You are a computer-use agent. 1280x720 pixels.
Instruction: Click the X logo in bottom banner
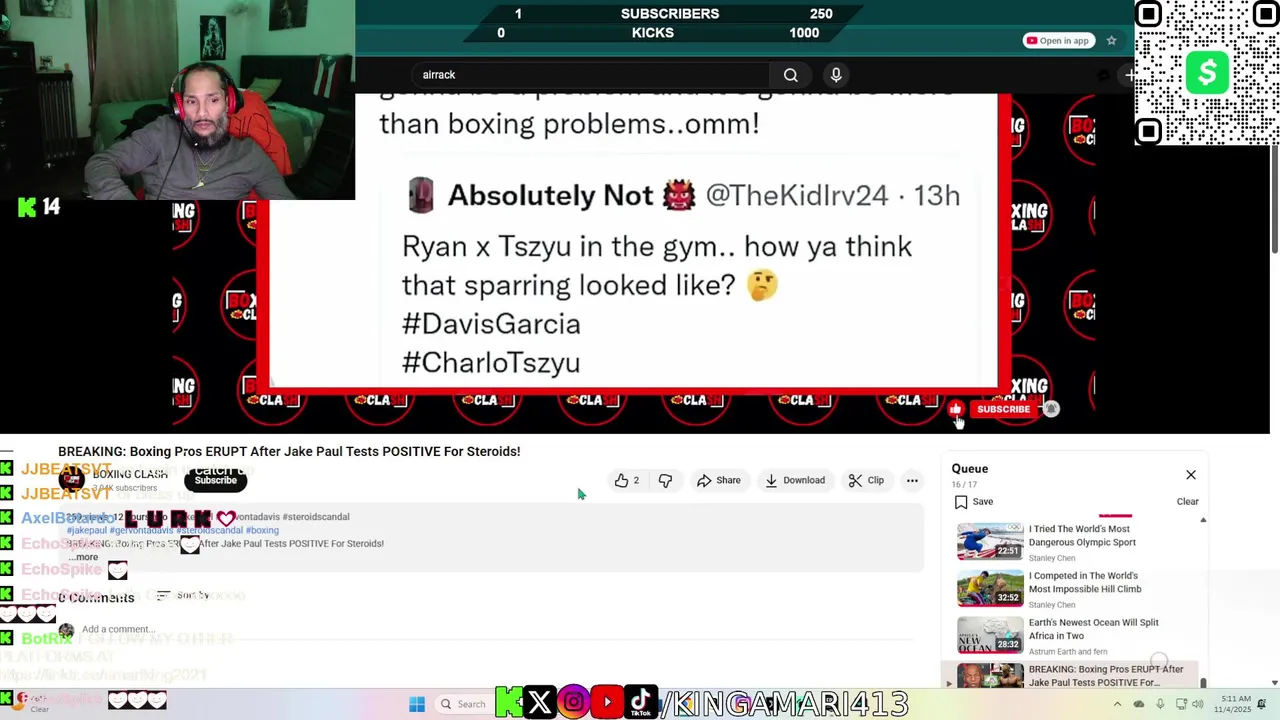[x=539, y=703]
